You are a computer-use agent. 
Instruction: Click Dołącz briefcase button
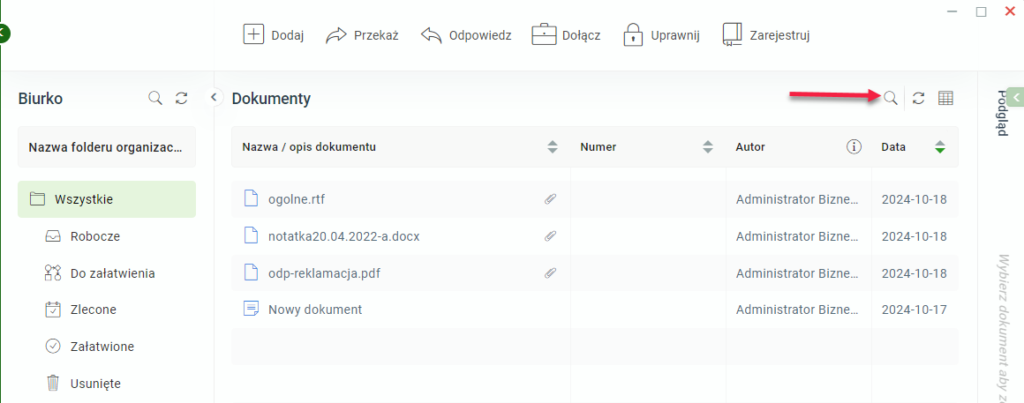(x=566, y=35)
